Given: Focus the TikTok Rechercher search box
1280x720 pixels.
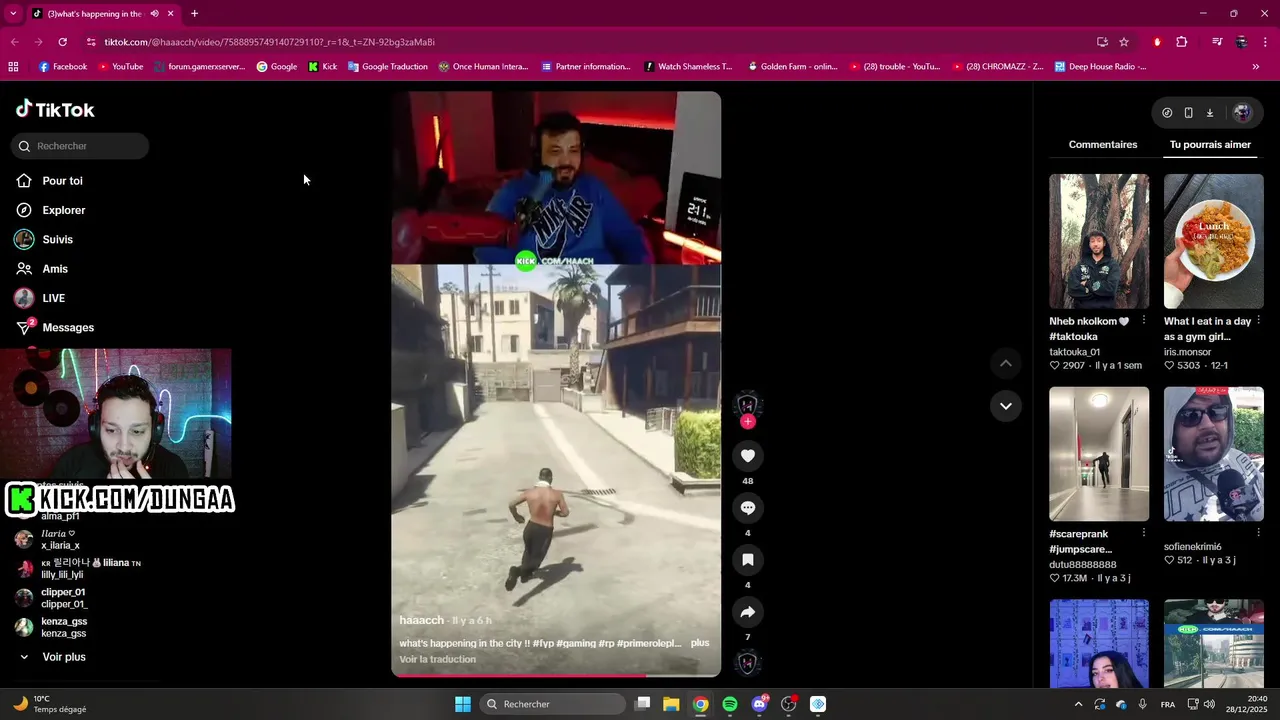Looking at the screenshot, I should pyautogui.click(x=80, y=146).
